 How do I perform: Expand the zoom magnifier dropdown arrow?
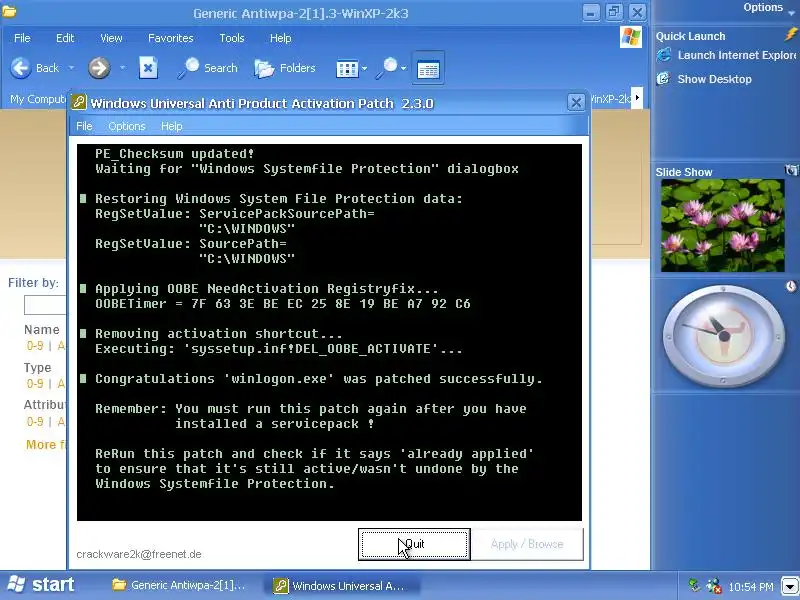pyautogui.click(x=403, y=68)
